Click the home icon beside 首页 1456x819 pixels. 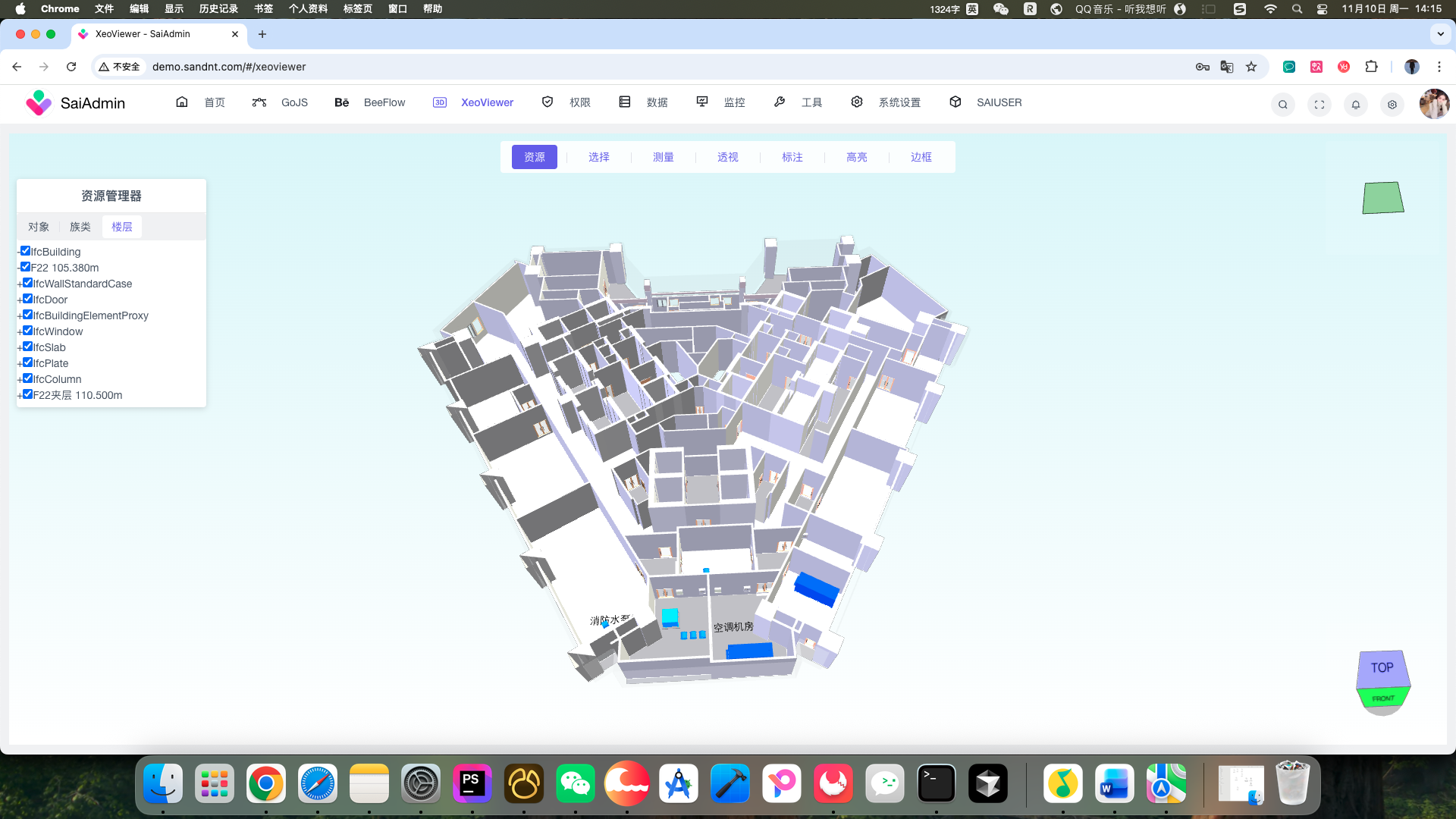182,102
